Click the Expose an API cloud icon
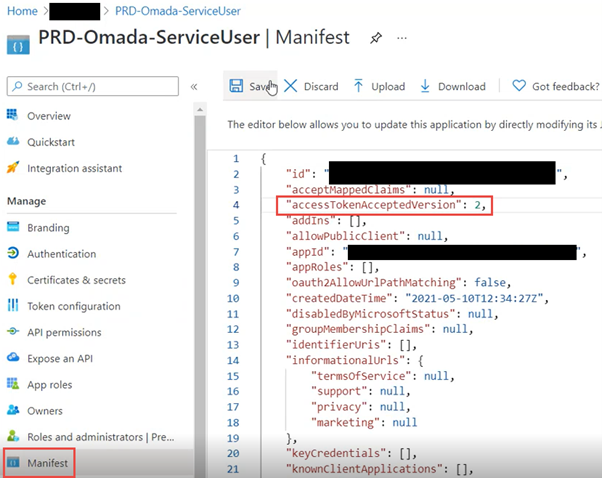Image resolution: width=602 pixels, height=478 pixels. coord(13,357)
